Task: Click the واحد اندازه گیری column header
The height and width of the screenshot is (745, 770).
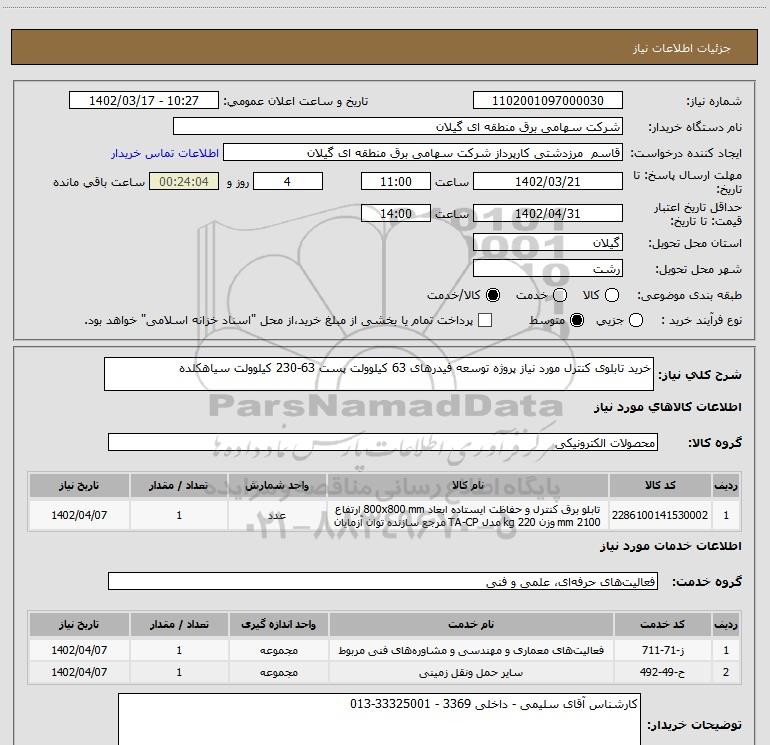Action: (x=278, y=624)
